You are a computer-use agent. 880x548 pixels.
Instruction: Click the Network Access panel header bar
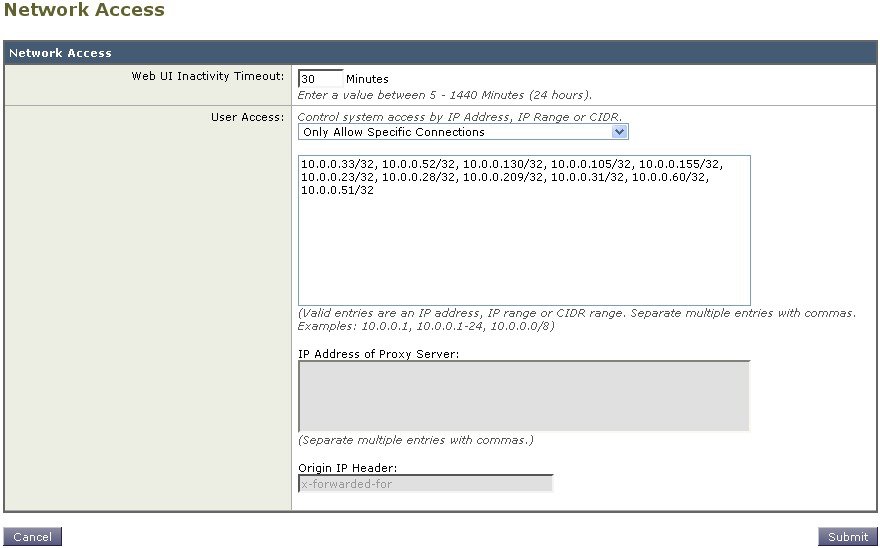point(440,53)
